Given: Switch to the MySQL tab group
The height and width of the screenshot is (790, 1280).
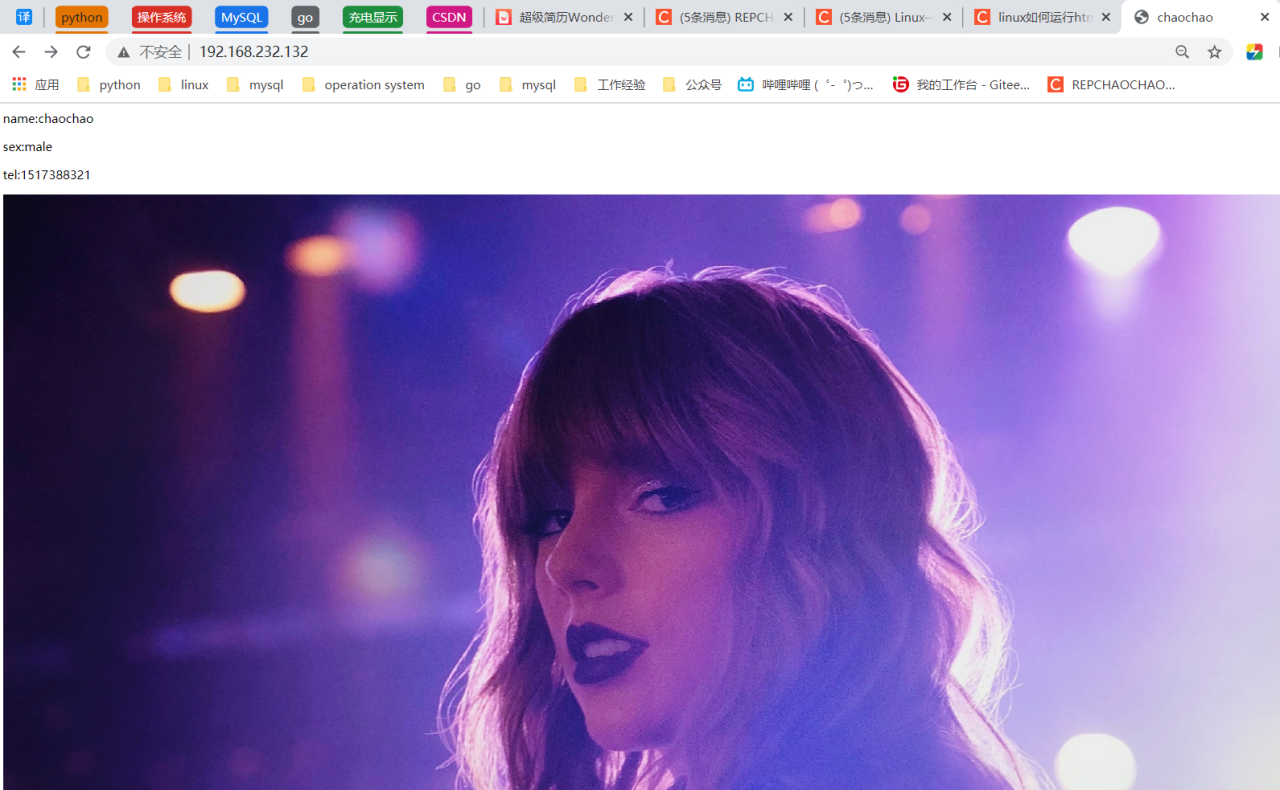Looking at the screenshot, I should click(x=241, y=17).
